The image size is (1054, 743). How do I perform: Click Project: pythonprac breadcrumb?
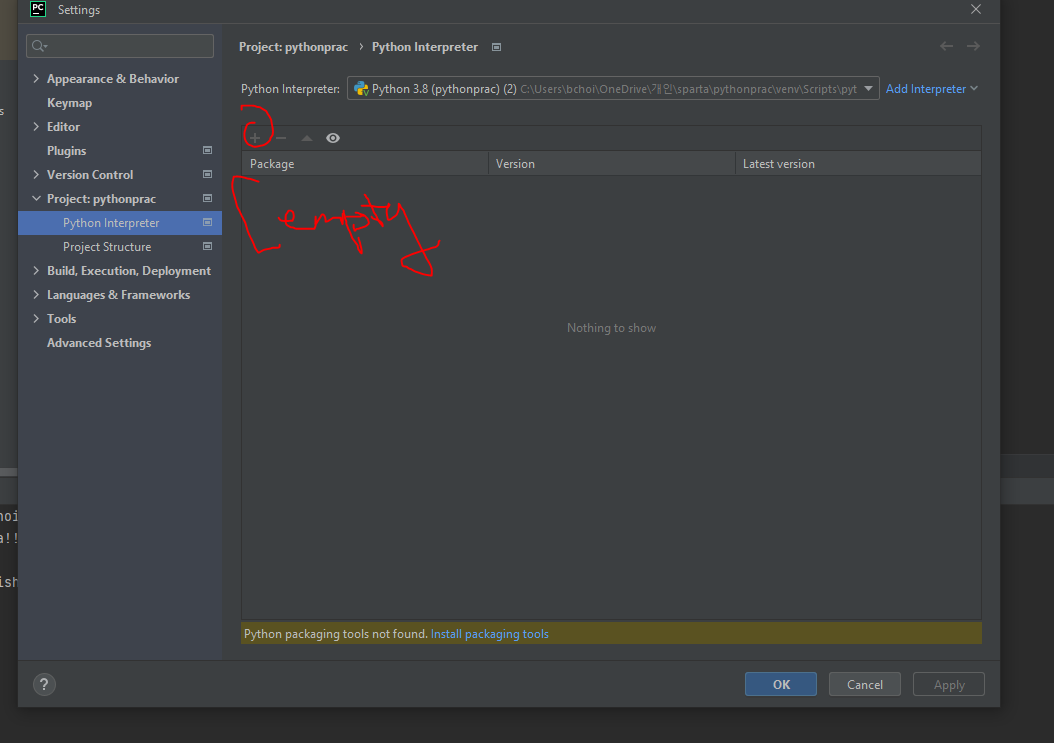pos(294,47)
